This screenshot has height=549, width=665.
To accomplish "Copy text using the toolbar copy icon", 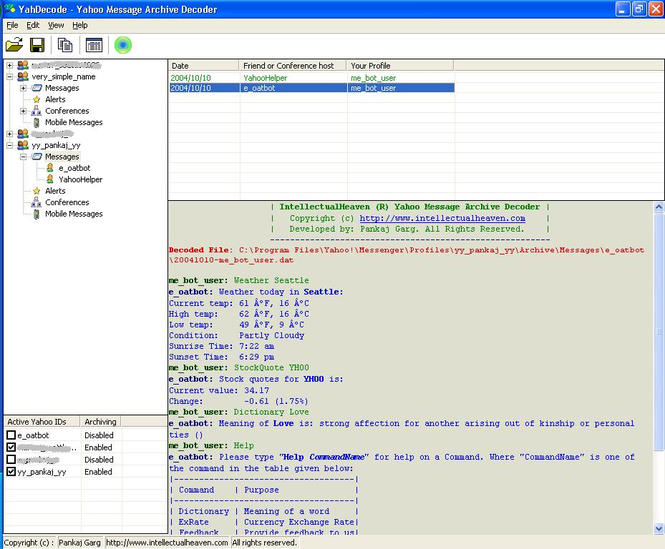I will point(65,45).
